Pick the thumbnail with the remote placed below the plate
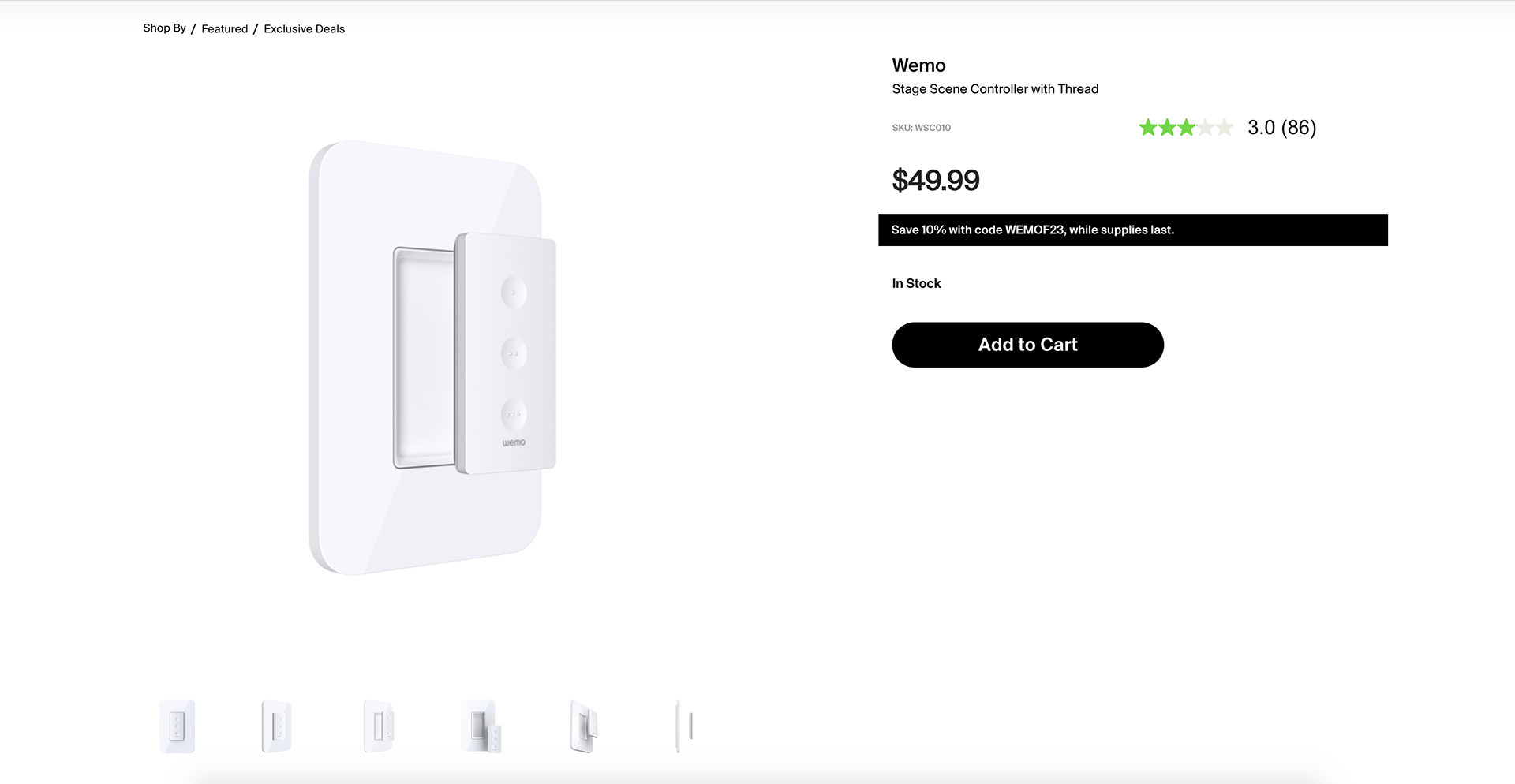Image resolution: width=1515 pixels, height=784 pixels. click(481, 726)
